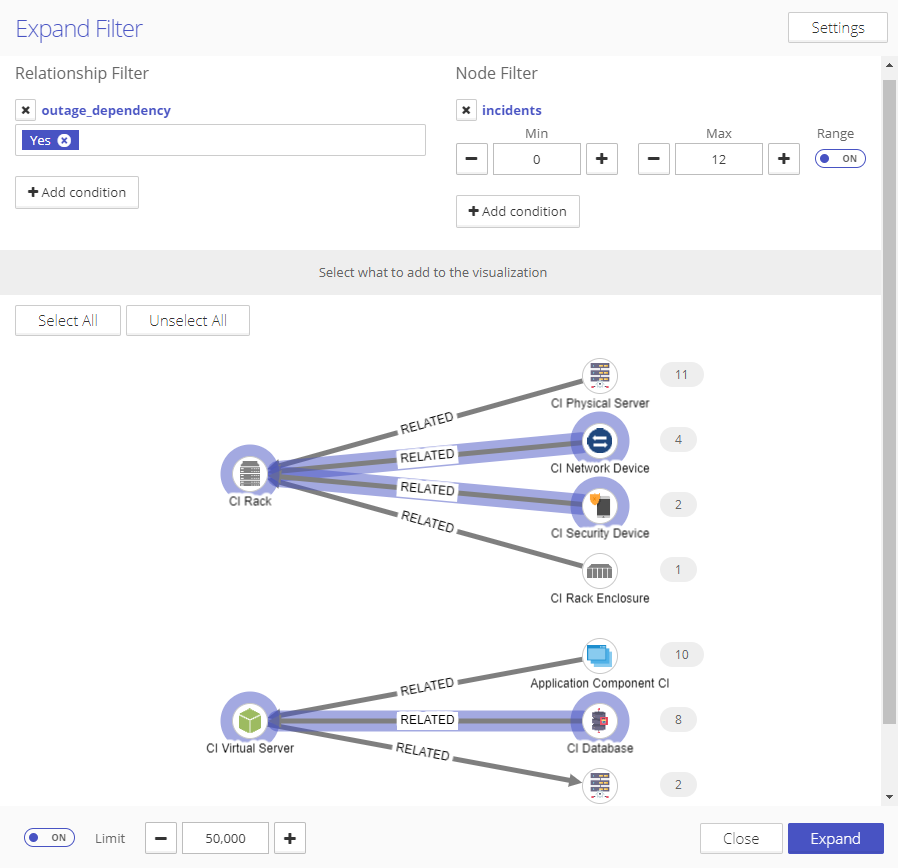Select the CI Rack Enclosure node
Image resolution: width=898 pixels, height=868 pixels.
600,571
